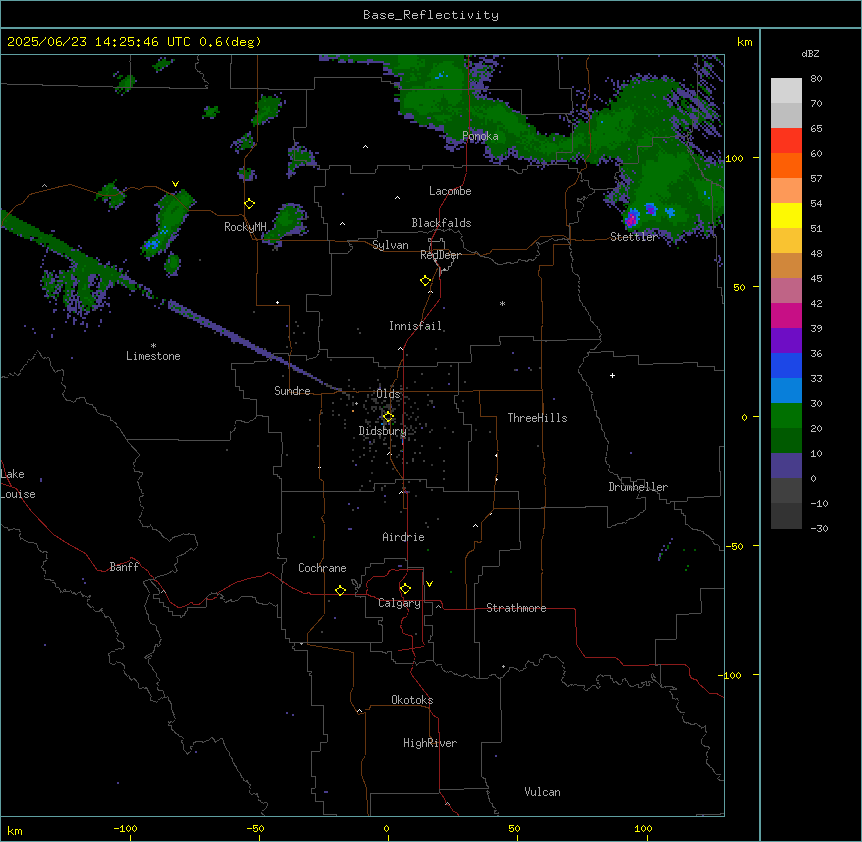The image size is (862, 842).
Task: Click the 80 value in the dBZ legend
Action: (x=816, y=79)
